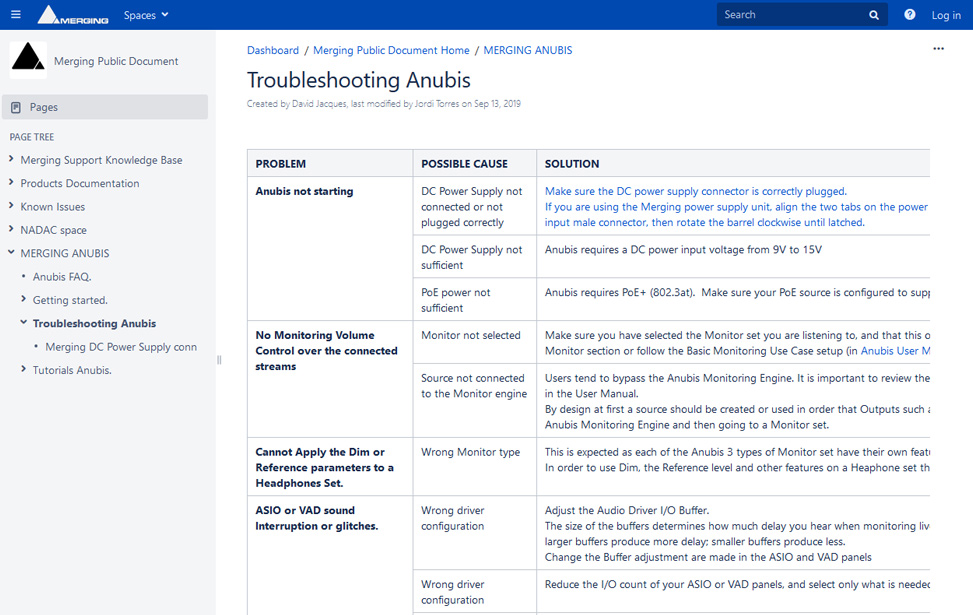Click the POSSIBLE CAUSE column header
The height and width of the screenshot is (615, 973).
[x=475, y=163]
